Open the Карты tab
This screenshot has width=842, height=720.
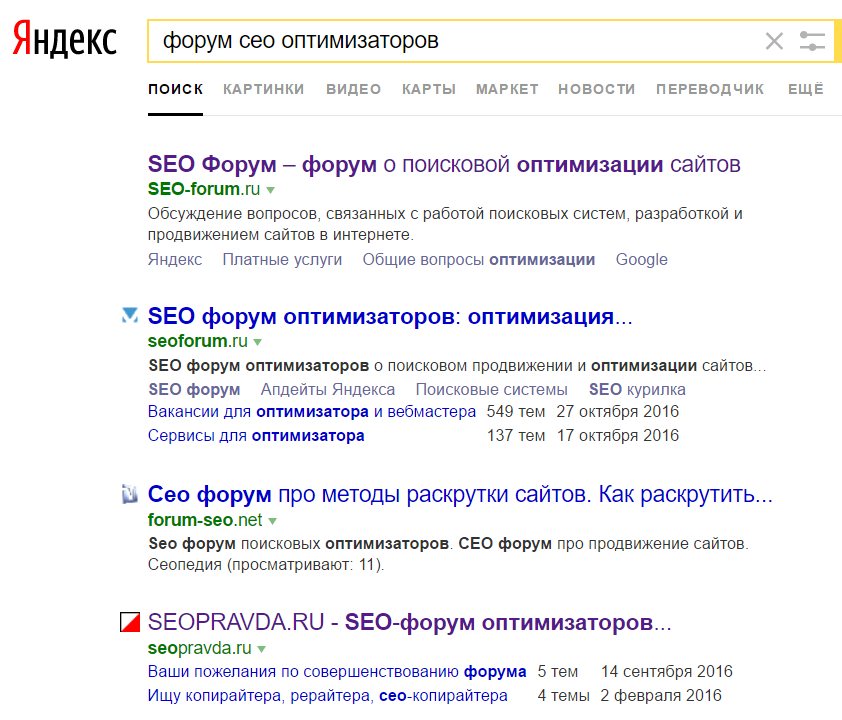(428, 89)
